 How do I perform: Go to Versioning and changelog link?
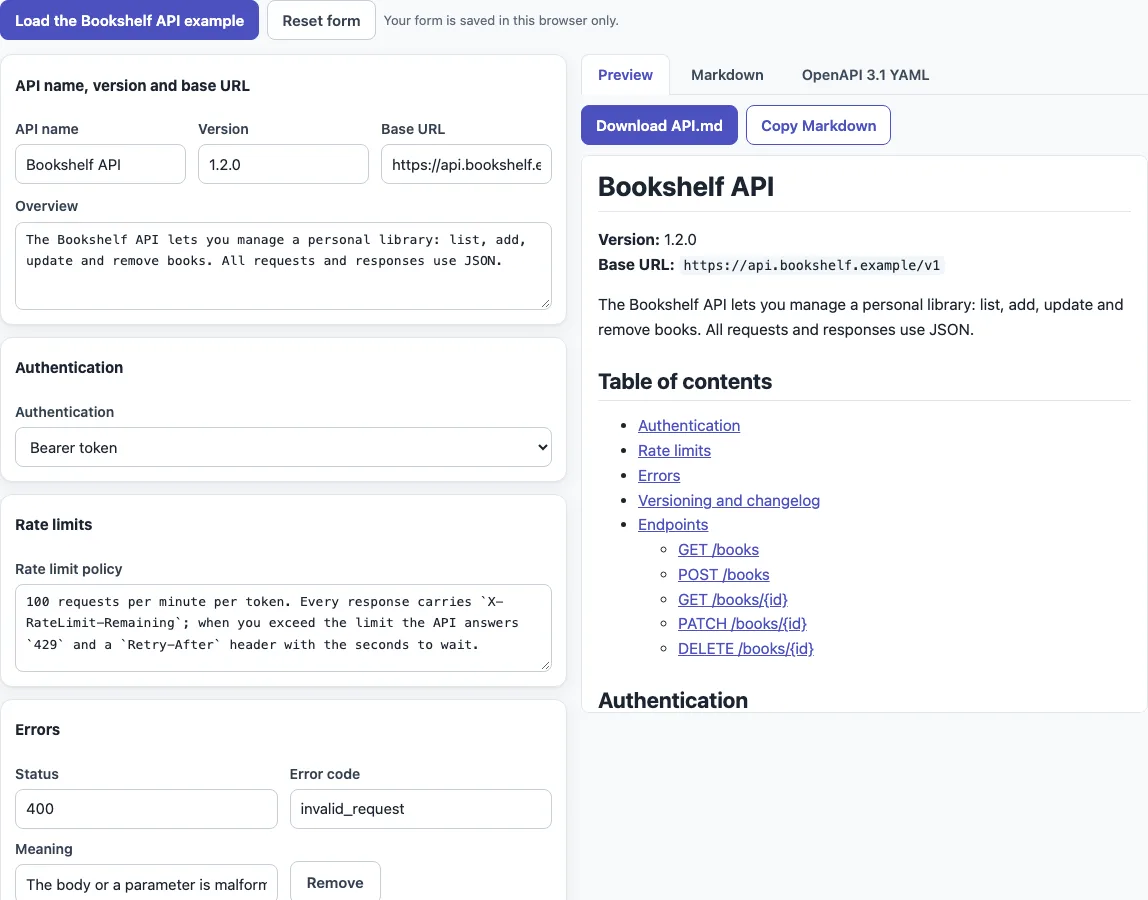point(728,500)
